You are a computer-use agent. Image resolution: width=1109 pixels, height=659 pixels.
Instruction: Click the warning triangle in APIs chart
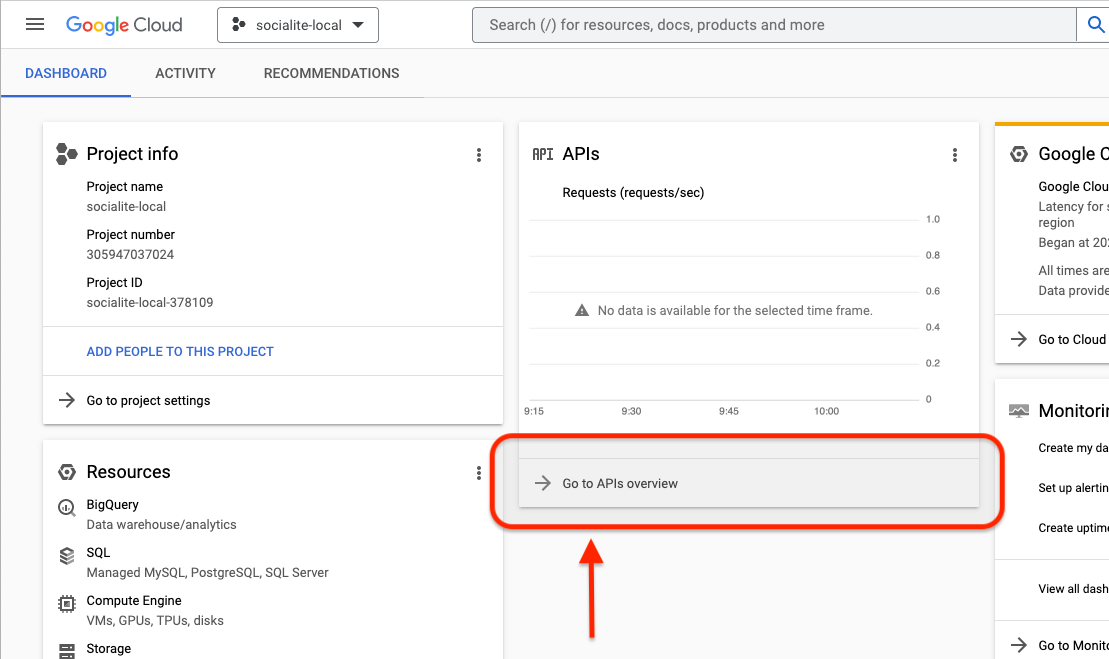pyautogui.click(x=581, y=310)
